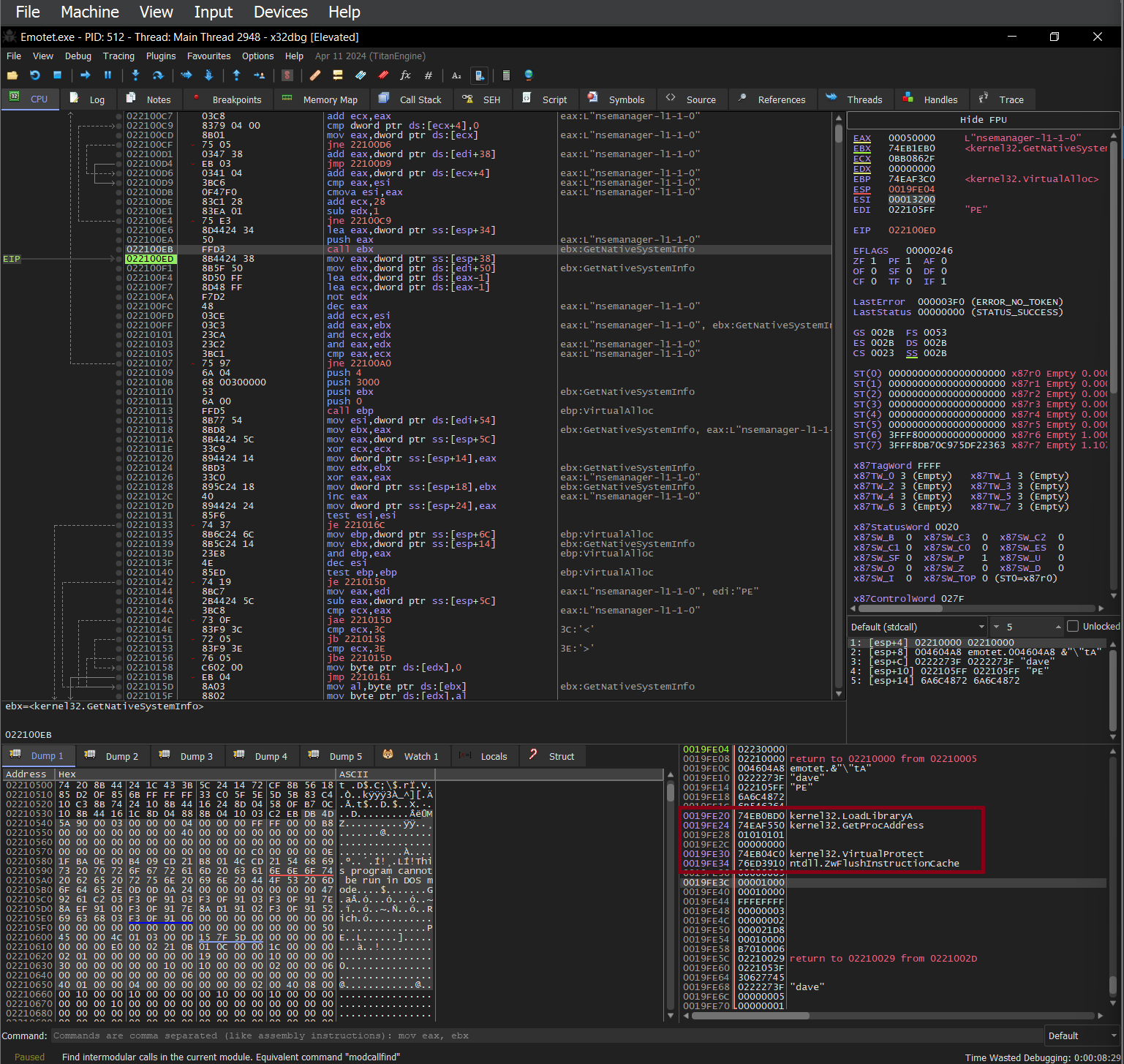Switch to the CPU tab
The width and height of the screenshot is (1124, 1064).
point(30,99)
